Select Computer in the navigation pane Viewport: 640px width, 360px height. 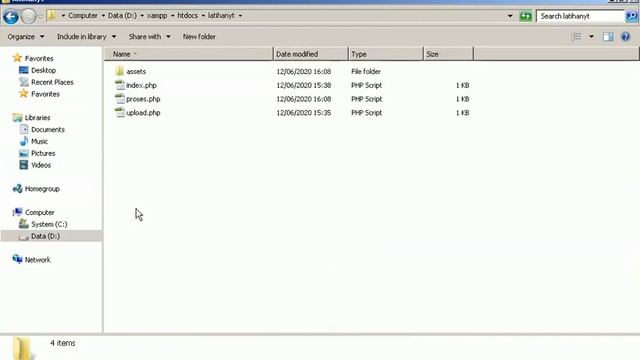(x=39, y=212)
